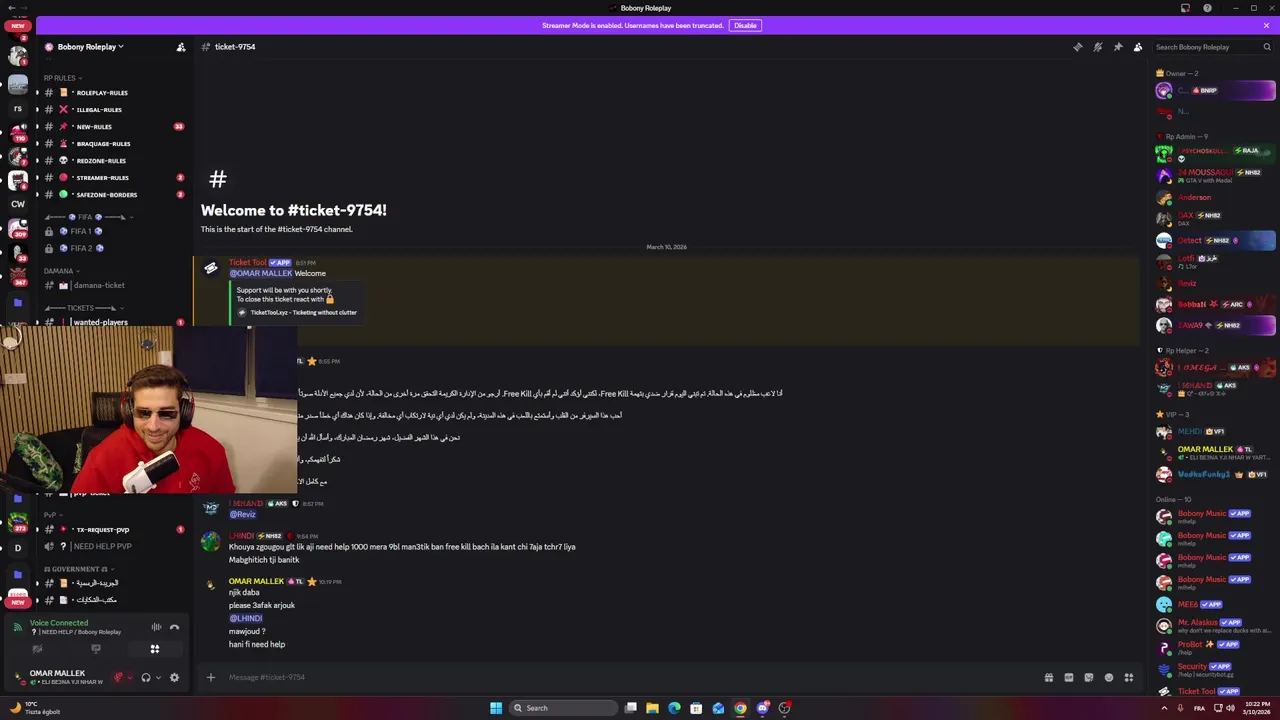
Task: Open the sticker picker
Action: [x=1089, y=677]
